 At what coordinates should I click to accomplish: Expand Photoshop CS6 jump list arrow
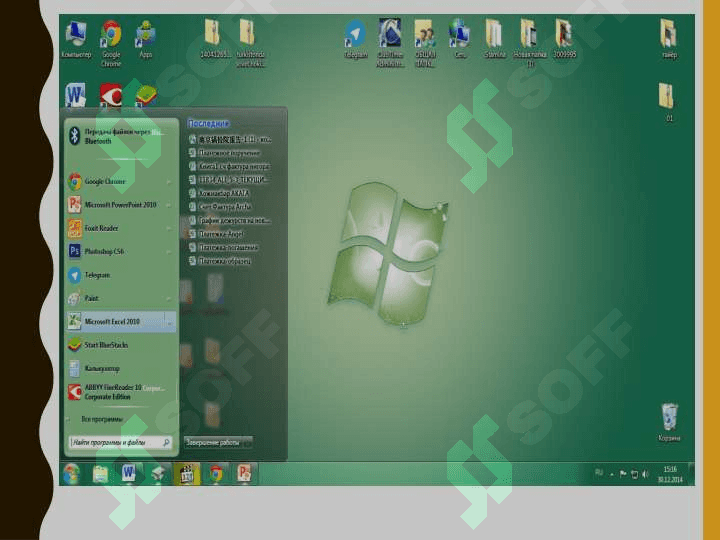pos(169,252)
